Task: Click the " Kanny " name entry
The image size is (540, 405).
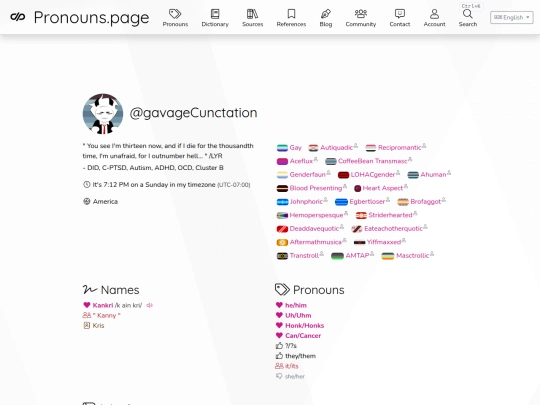Action: pyautogui.click(x=106, y=315)
